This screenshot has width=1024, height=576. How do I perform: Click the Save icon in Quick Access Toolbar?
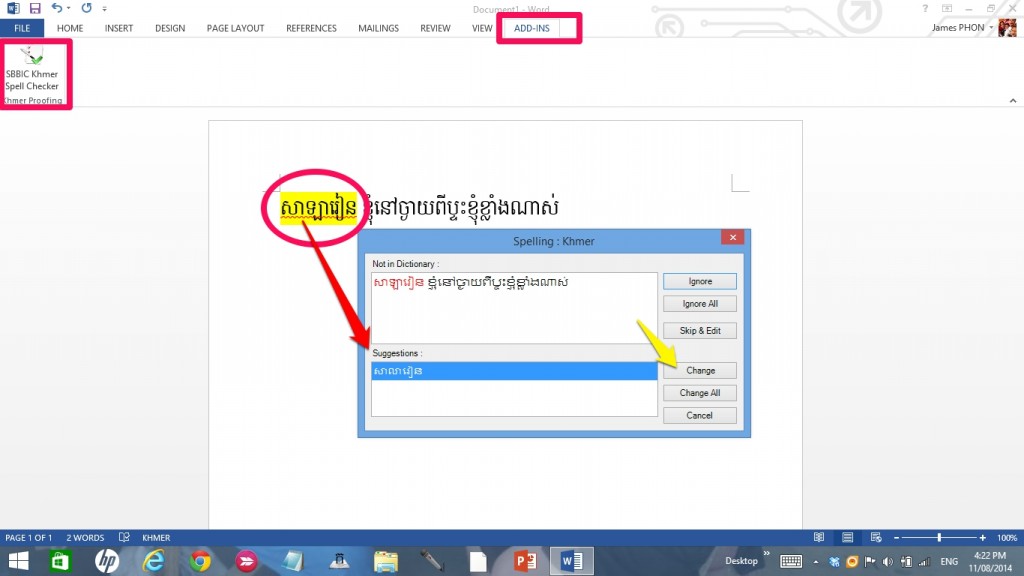pyautogui.click(x=37, y=8)
